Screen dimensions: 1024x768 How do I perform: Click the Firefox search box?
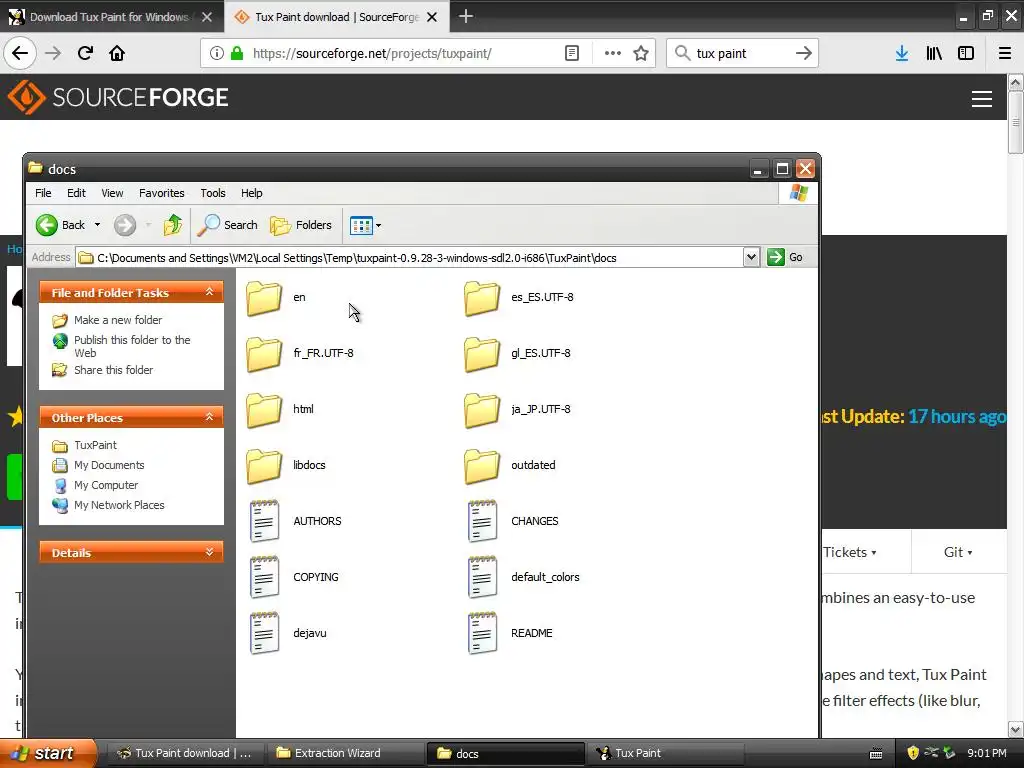(742, 54)
